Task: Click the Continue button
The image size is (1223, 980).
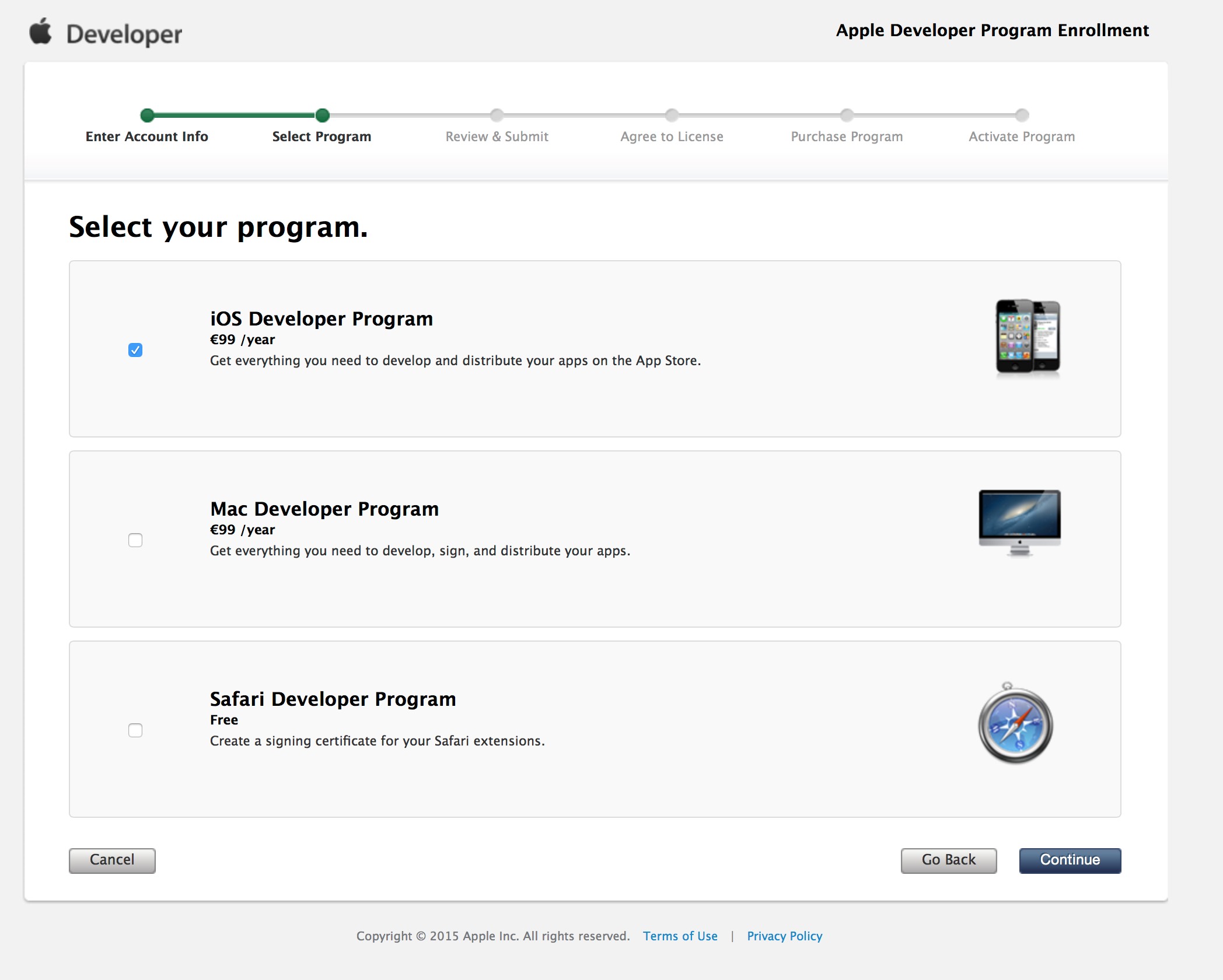Action: [x=1070, y=860]
